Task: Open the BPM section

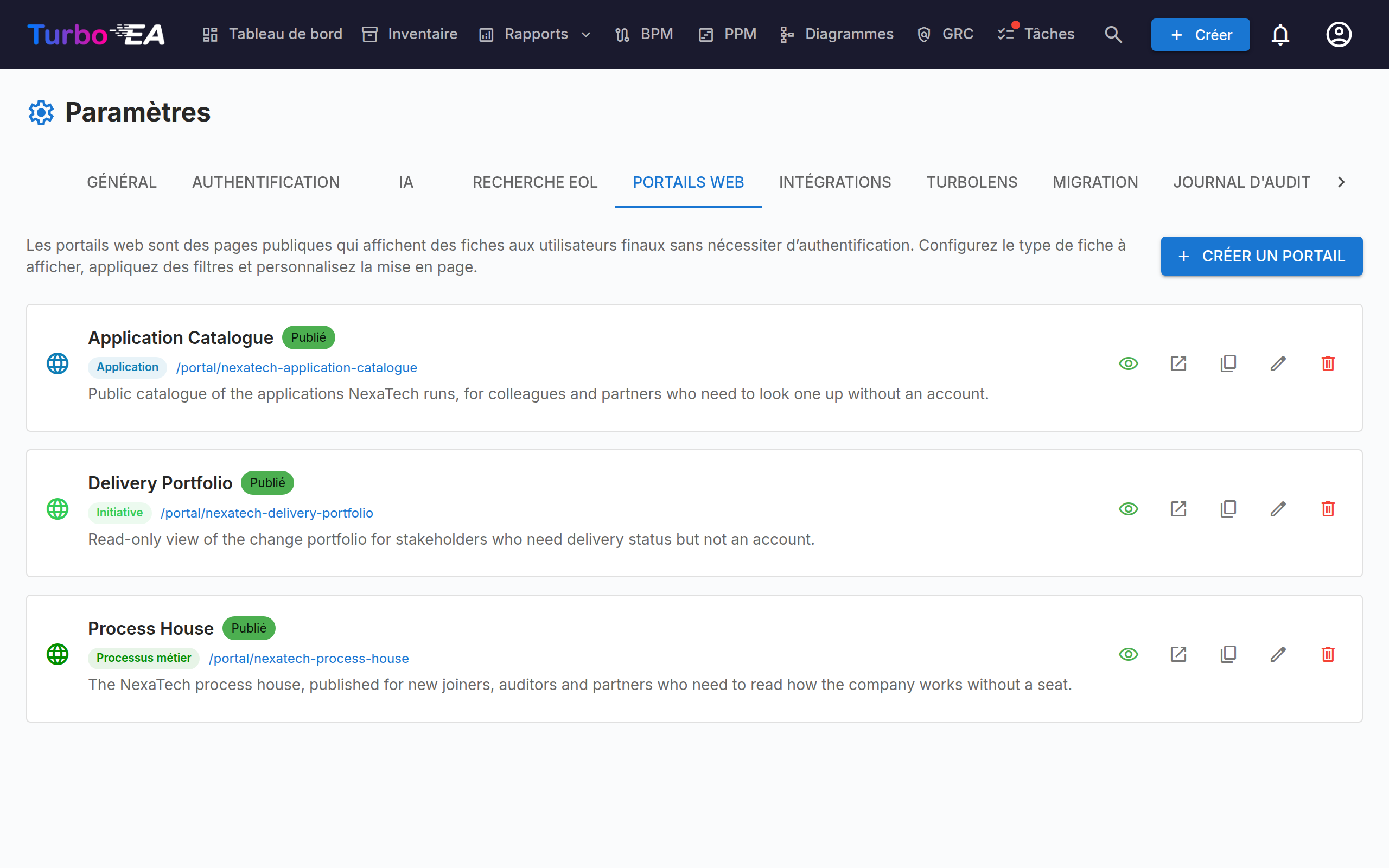Action: 644,34
